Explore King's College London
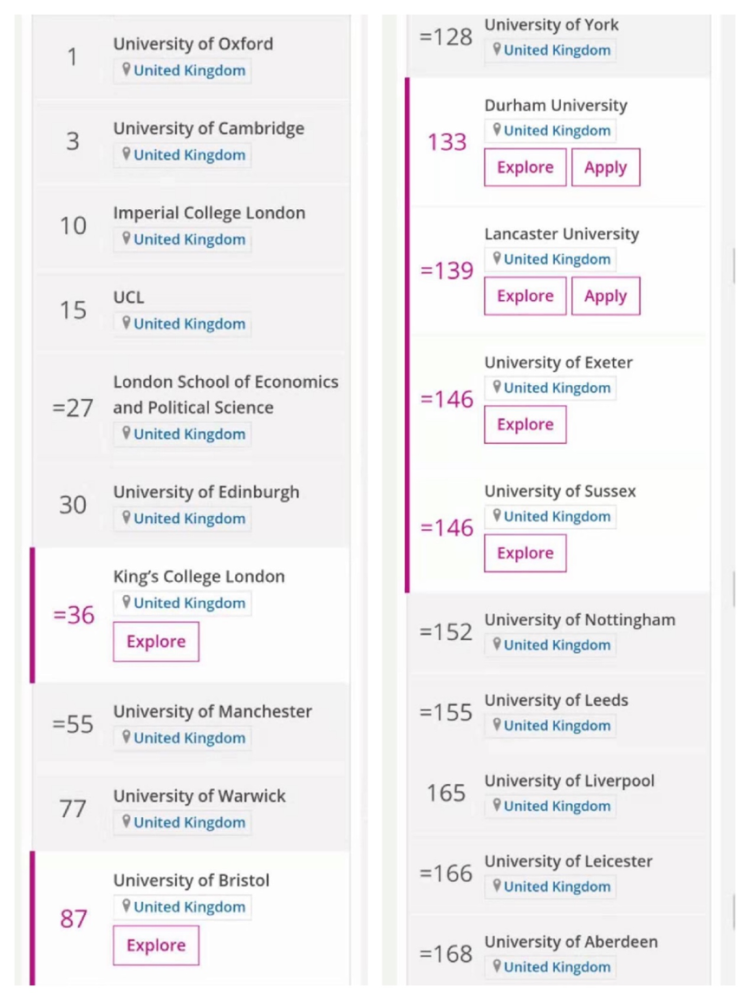750x1000 pixels. 156,642
